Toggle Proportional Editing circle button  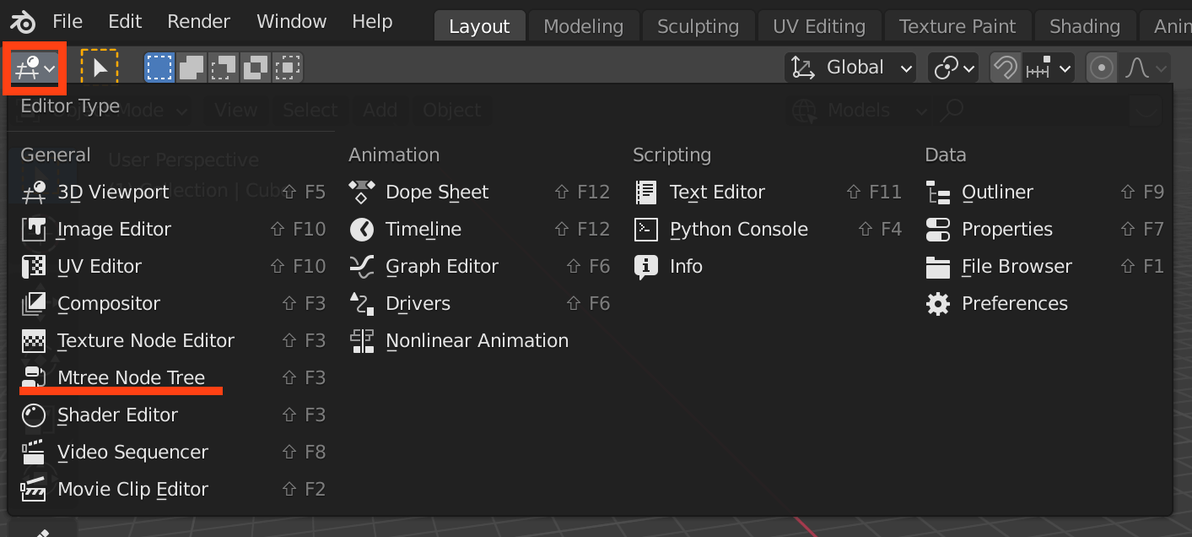point(1101,68)
